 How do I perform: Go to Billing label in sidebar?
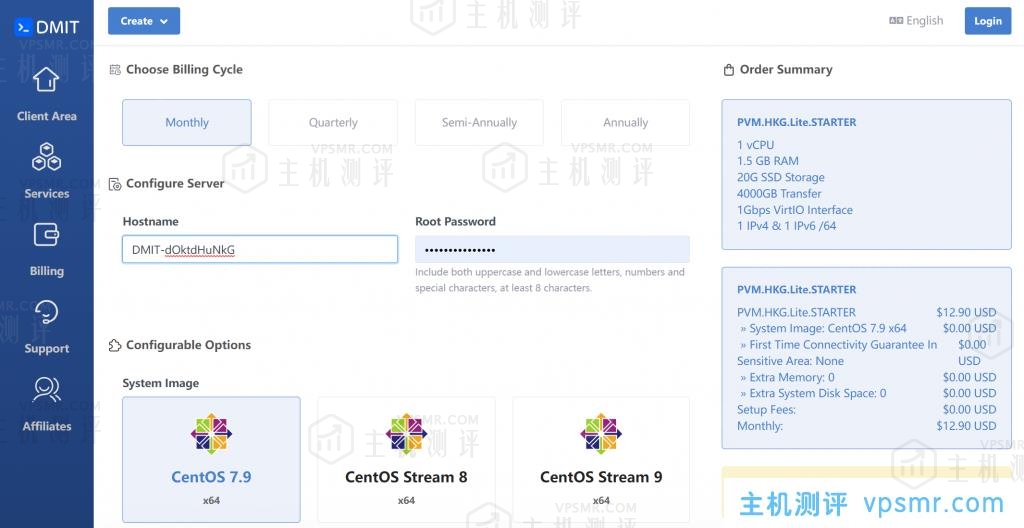[46, 271]
